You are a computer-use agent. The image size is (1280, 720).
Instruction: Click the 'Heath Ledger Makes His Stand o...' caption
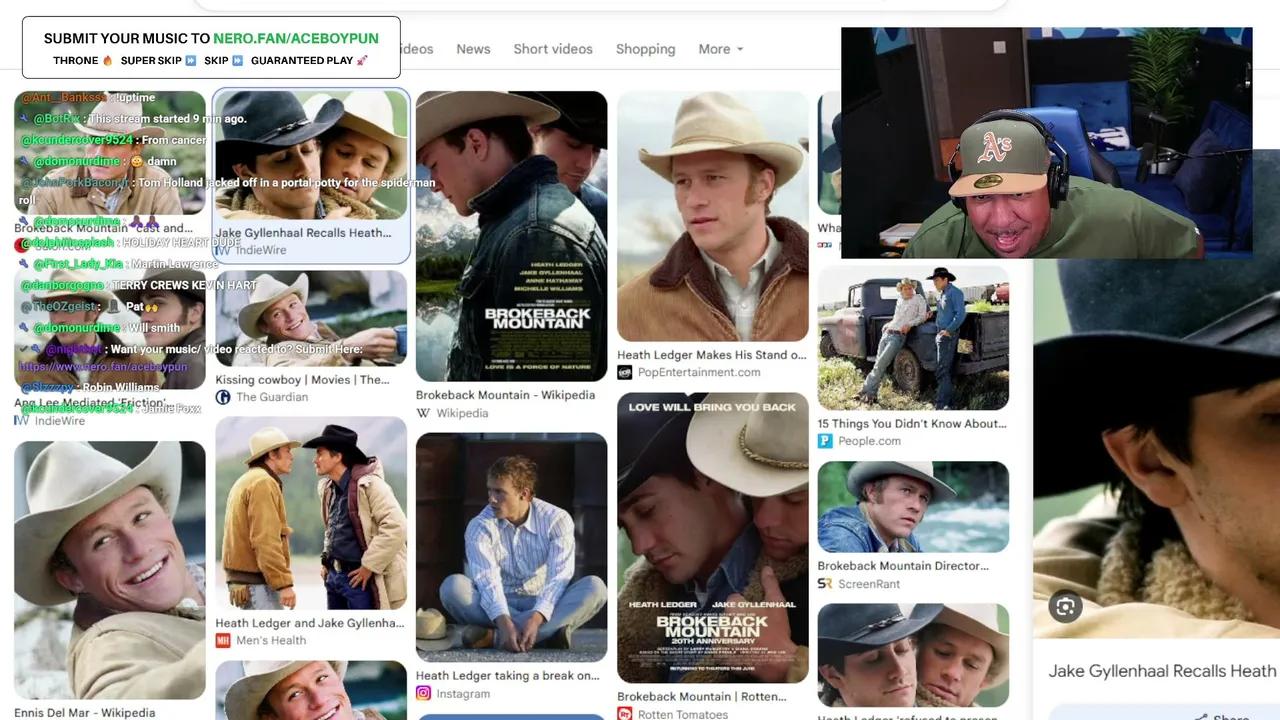pyautogui.click(x=711, y=355)
